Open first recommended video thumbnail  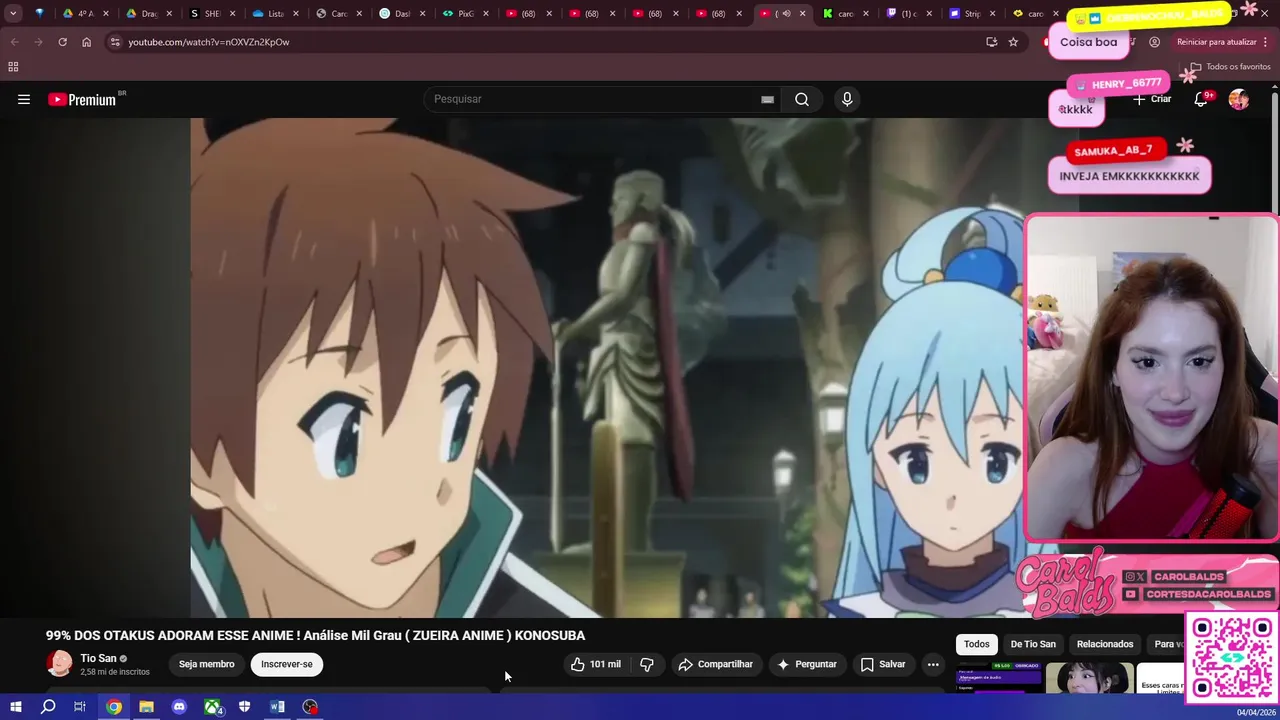point(999,677)
